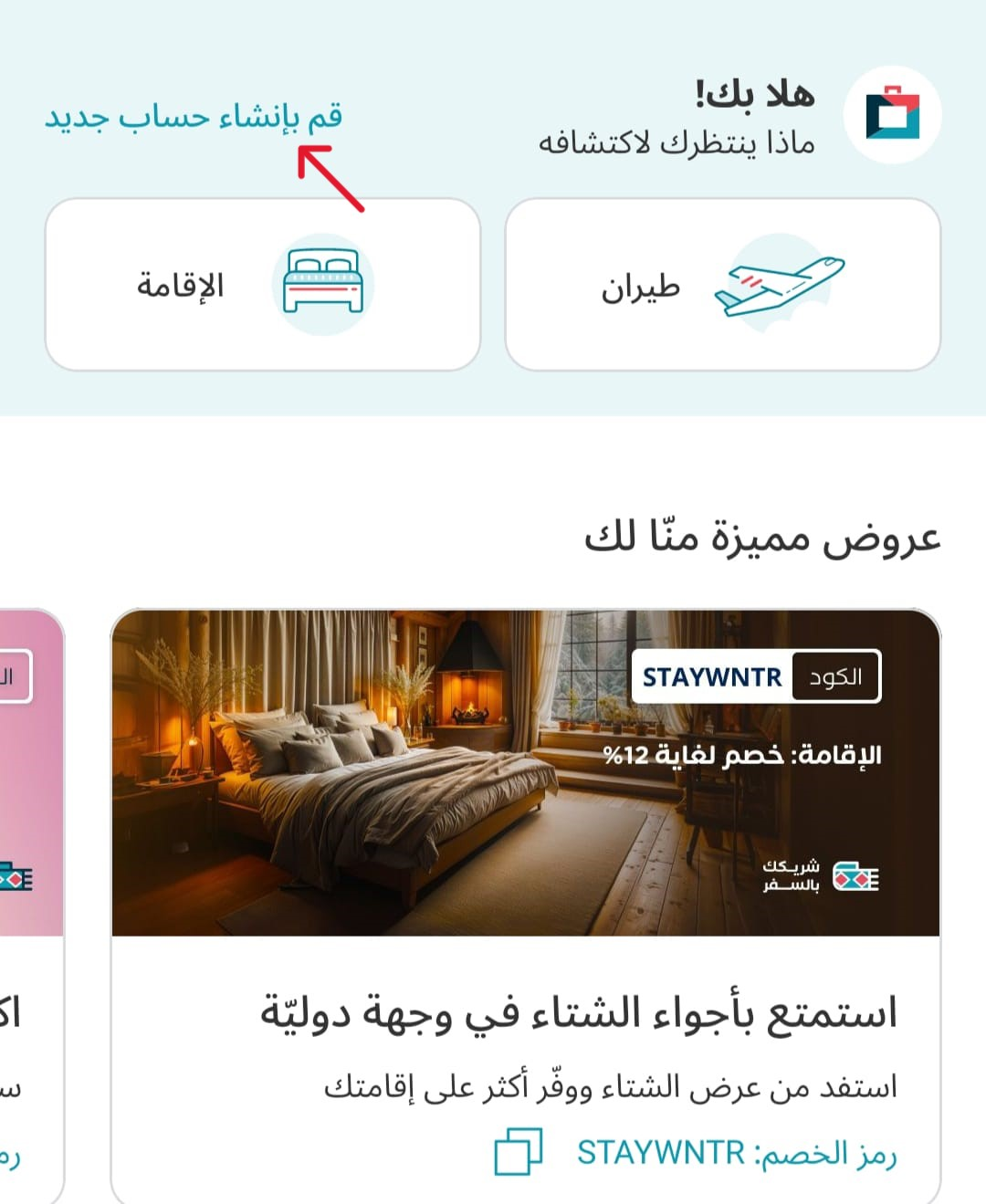Image resolution: width=986 pixels, height=1204 pixels.
Task: Tap the partner logo on pink card
Action: point(16,878)
